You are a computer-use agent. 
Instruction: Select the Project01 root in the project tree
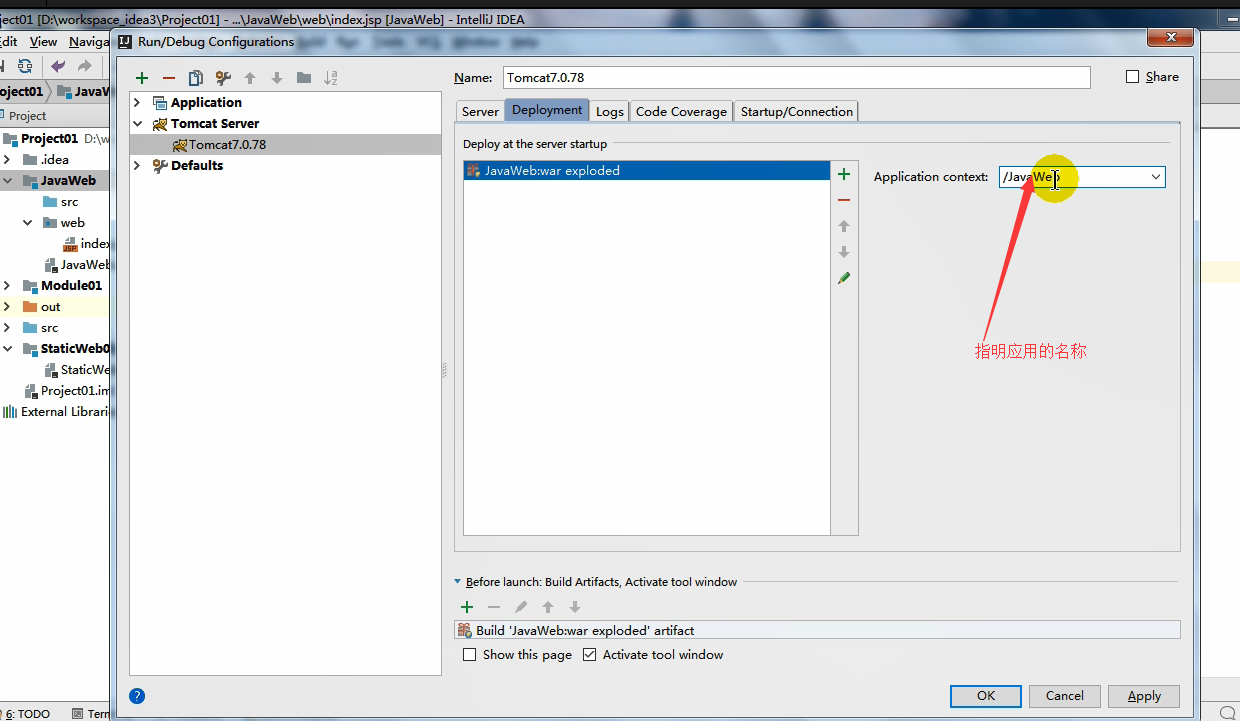[x=49, y=139]
